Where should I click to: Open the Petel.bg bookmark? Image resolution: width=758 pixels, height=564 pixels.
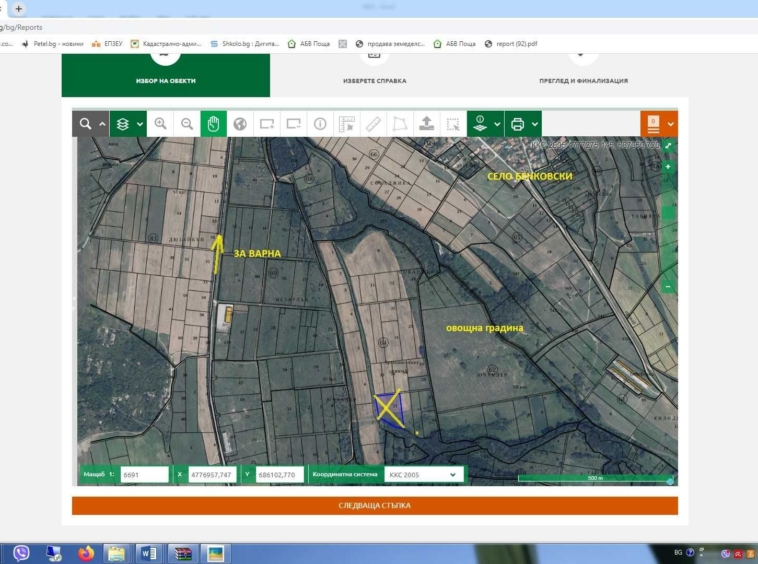(x=53, y=43)
